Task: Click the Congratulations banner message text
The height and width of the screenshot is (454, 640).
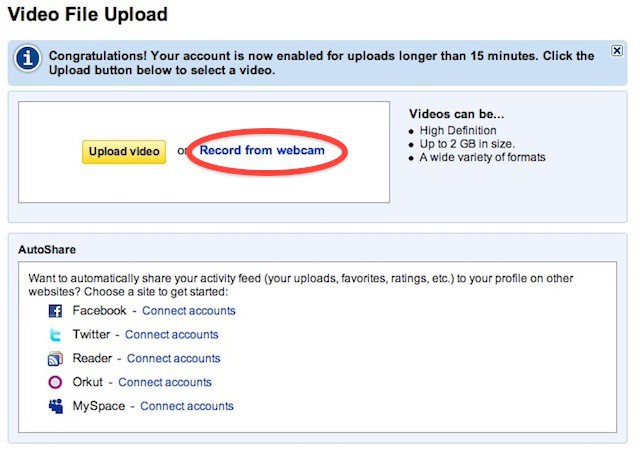Action: click(321, 63)
